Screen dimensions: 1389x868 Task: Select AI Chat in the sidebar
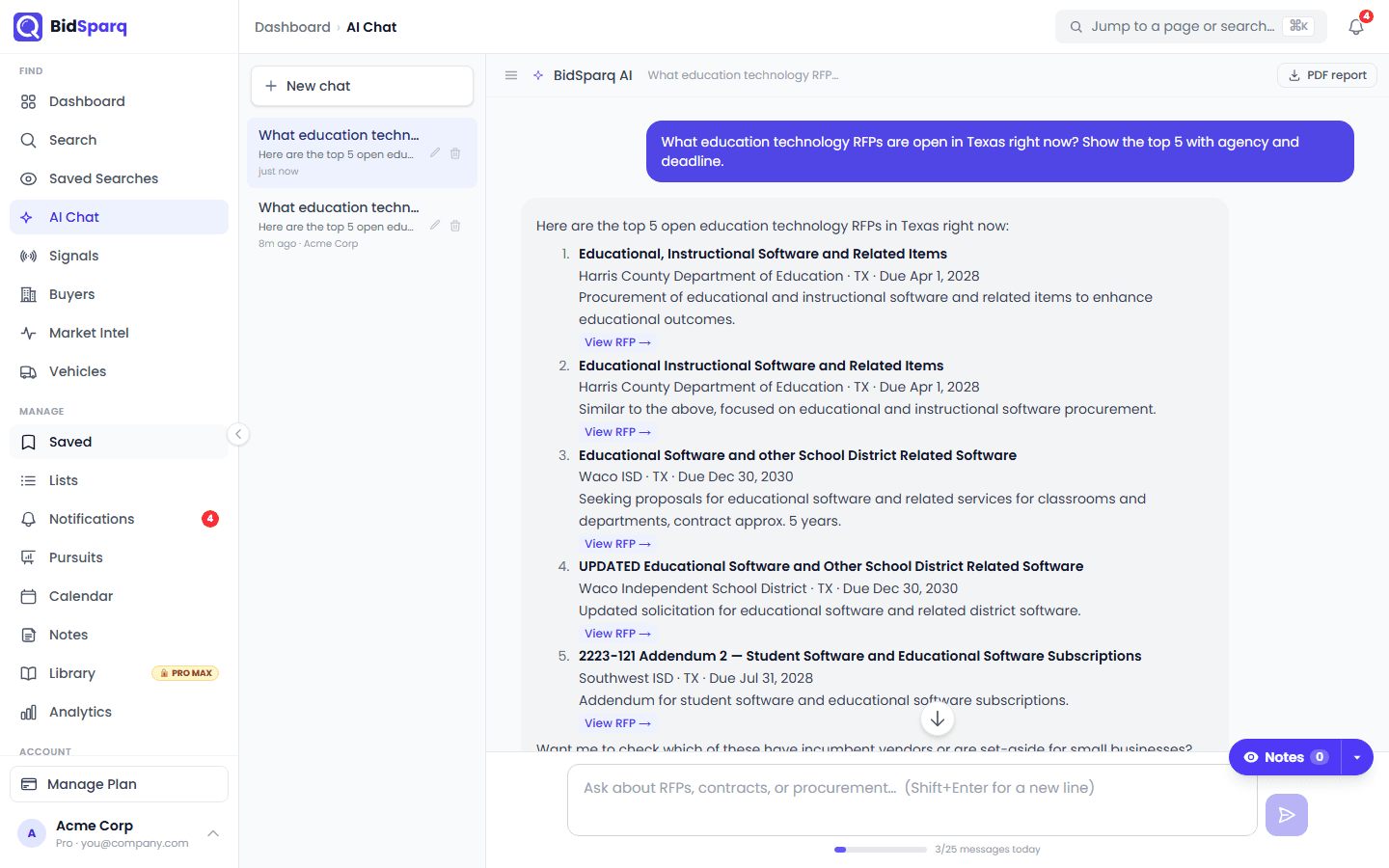click(119, 217)
